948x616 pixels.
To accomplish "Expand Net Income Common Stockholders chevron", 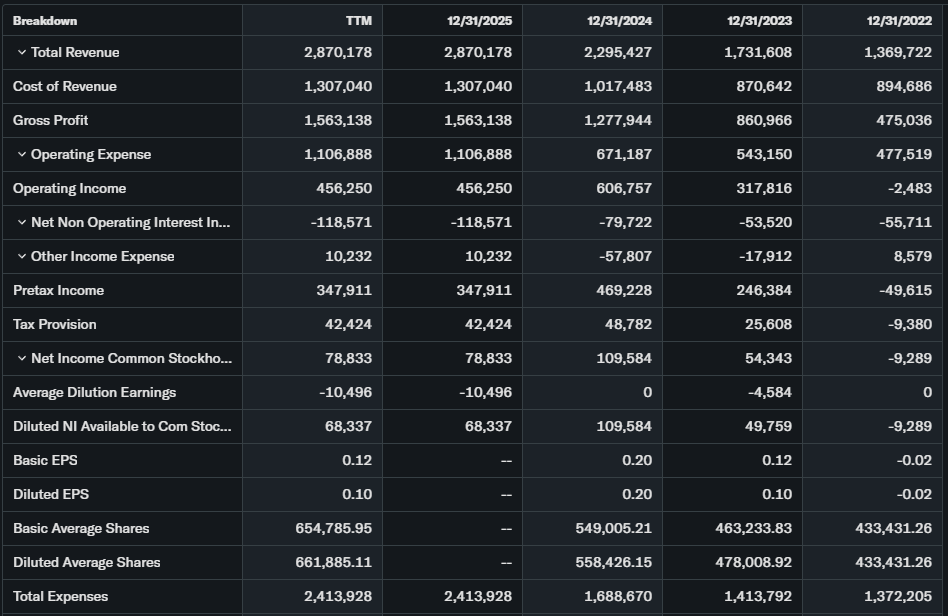I will pos(21,358).
